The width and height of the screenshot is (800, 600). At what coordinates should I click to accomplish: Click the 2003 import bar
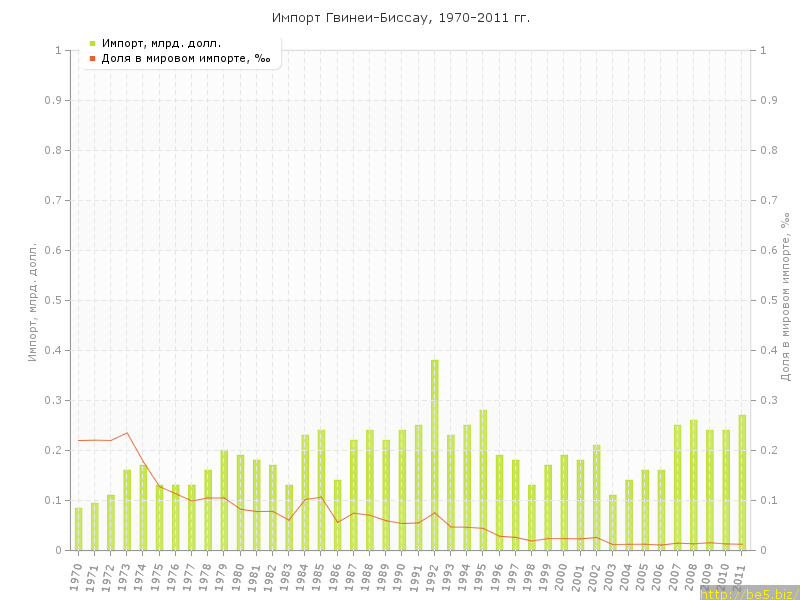pyautogui.click(x=612, y=522)
